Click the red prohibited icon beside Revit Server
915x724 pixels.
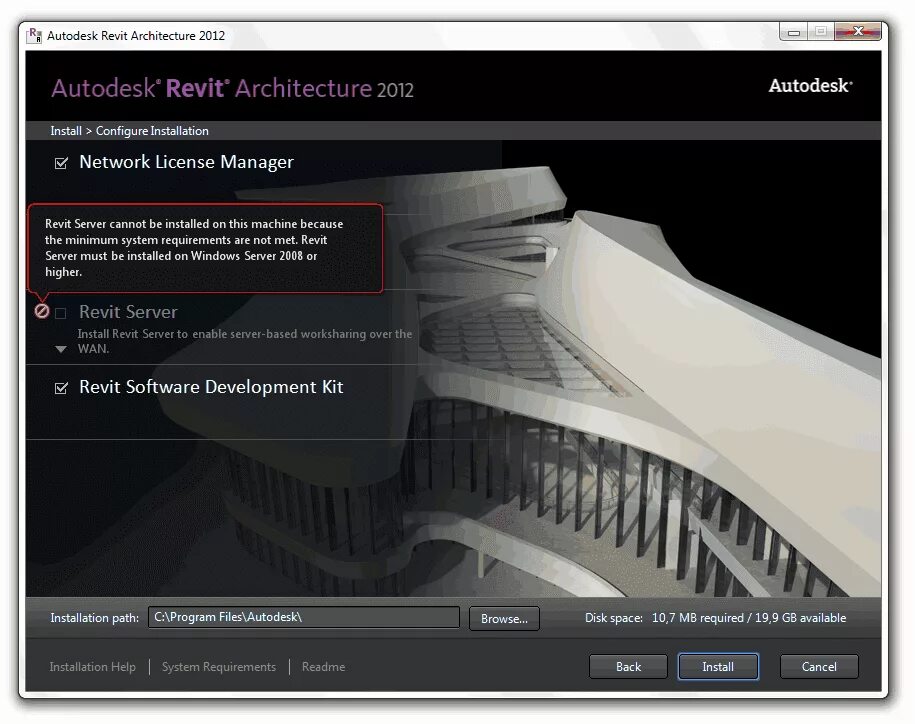[41, 311]
